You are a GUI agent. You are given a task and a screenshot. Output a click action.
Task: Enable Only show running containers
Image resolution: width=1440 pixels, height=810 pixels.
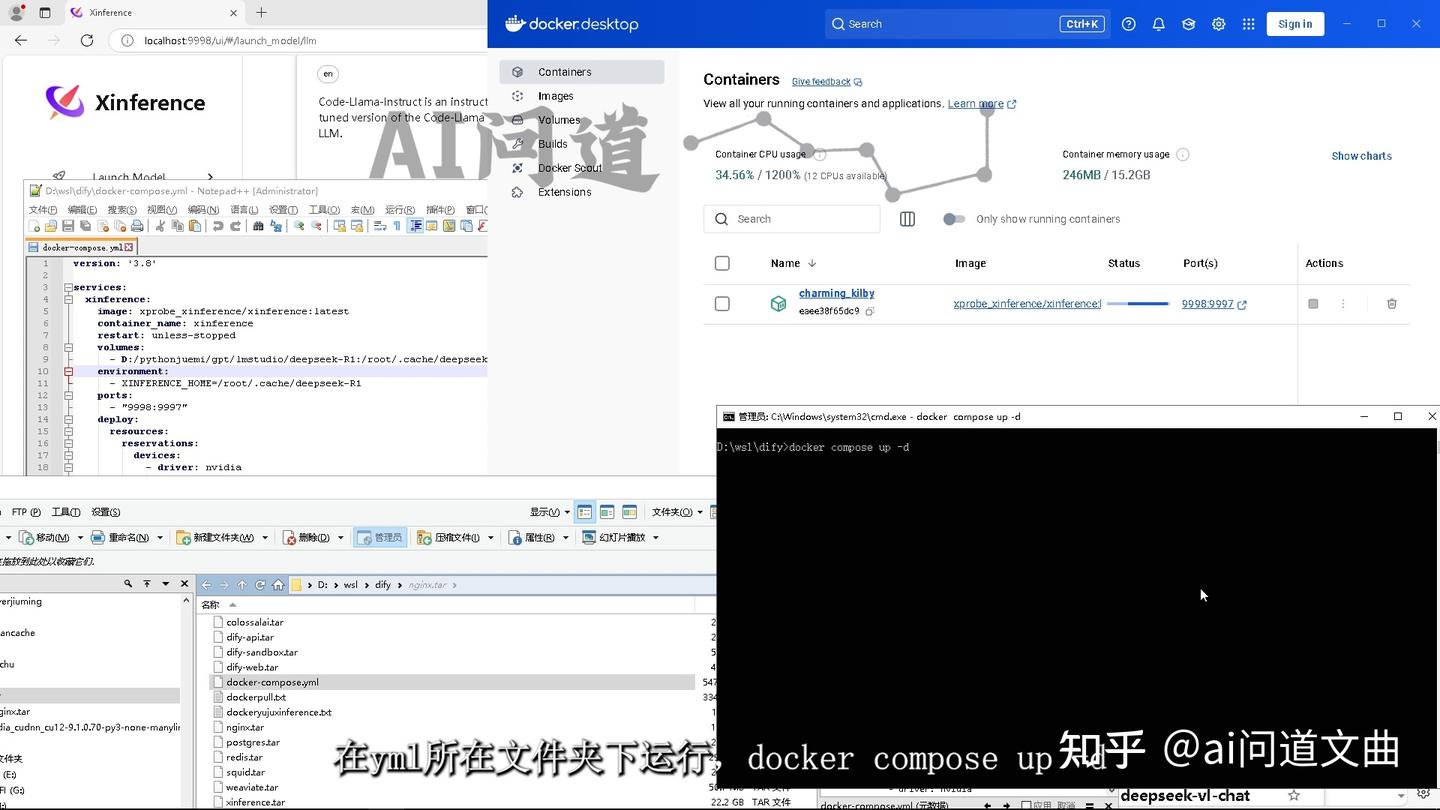click(x=953, y=218)
